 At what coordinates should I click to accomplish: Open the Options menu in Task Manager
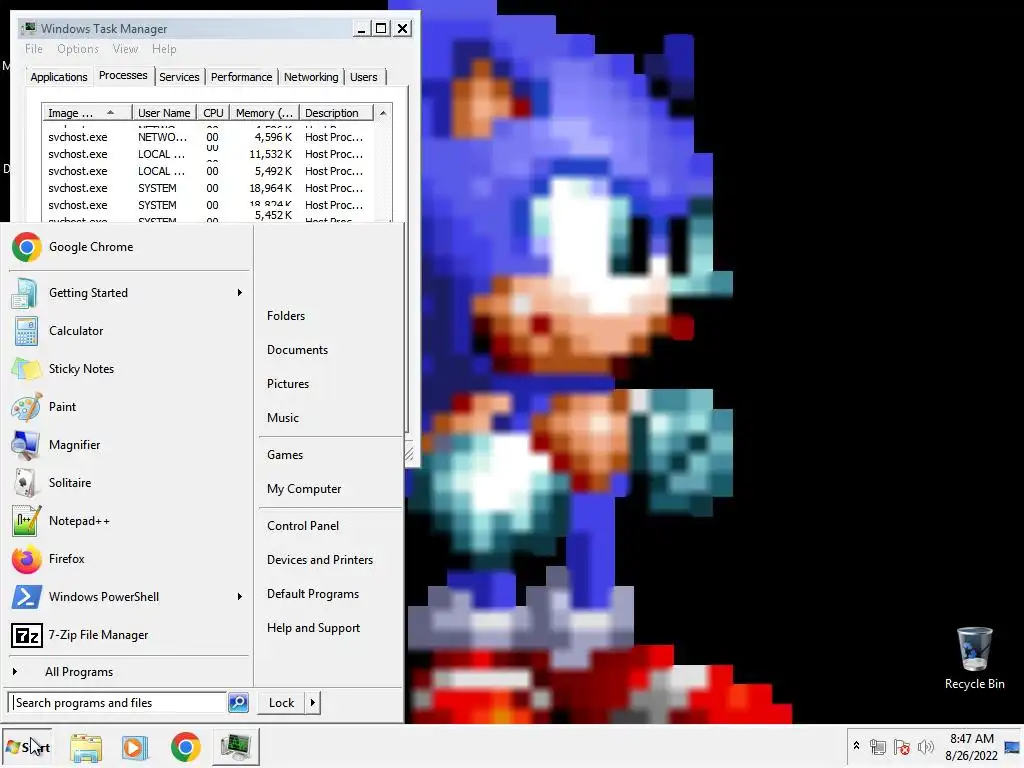point(78,49)
